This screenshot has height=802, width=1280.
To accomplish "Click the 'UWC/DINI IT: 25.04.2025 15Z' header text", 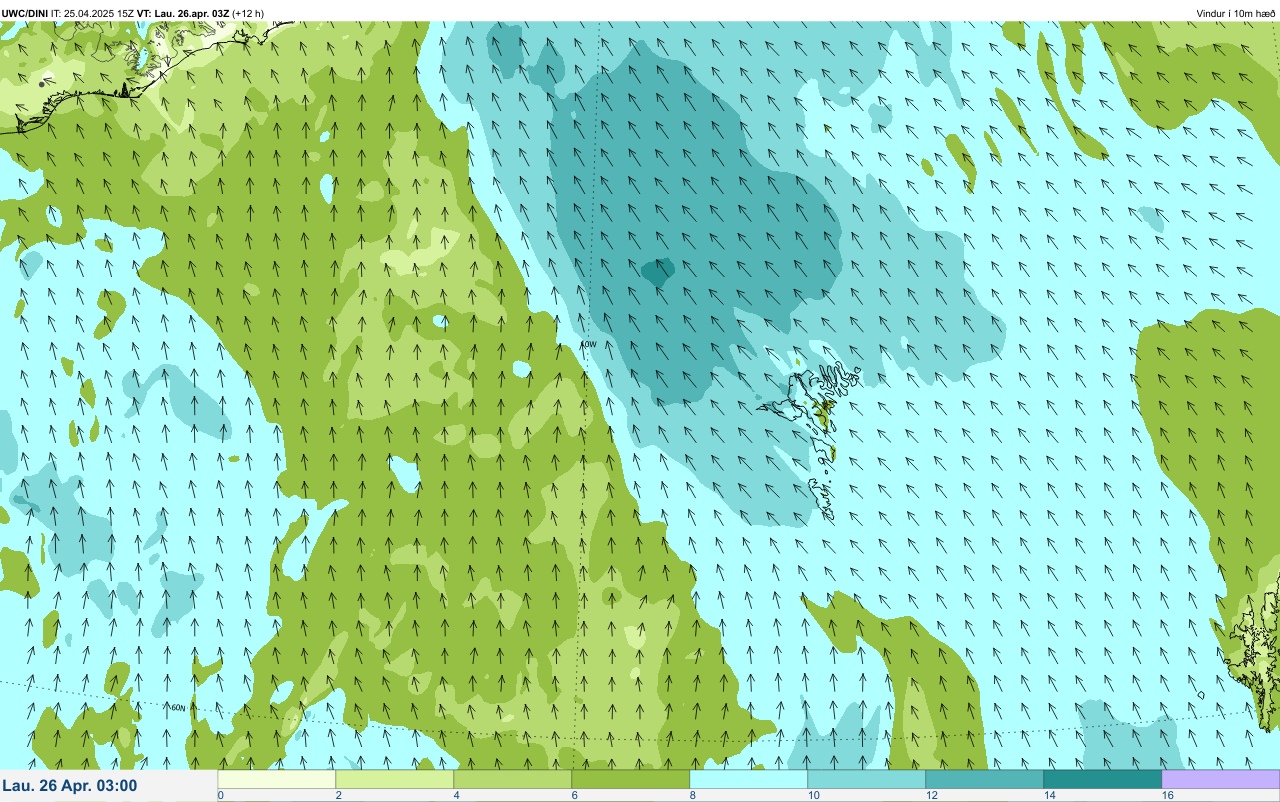I will coord(68,13).
